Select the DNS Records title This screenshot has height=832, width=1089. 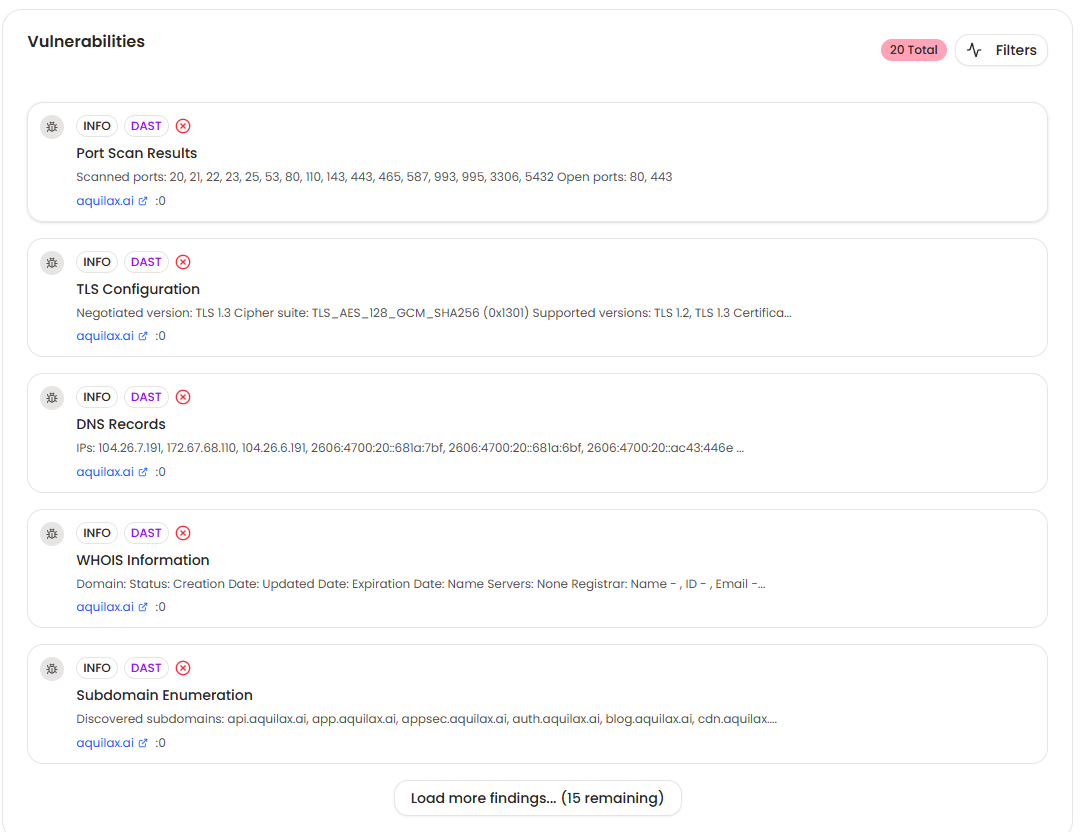(121, 424)
